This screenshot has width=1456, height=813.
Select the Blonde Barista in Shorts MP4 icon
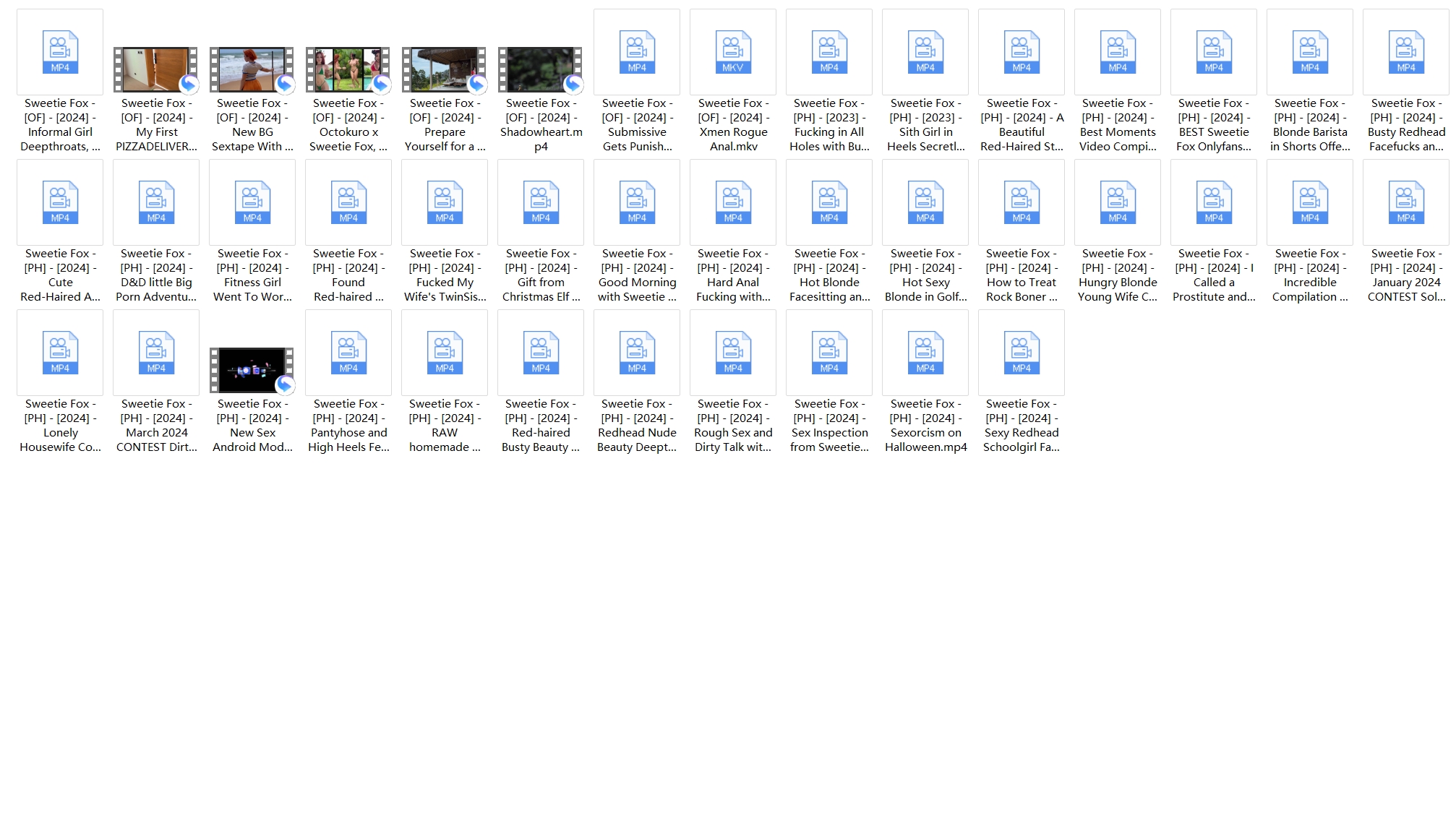tap(1310, 52)
